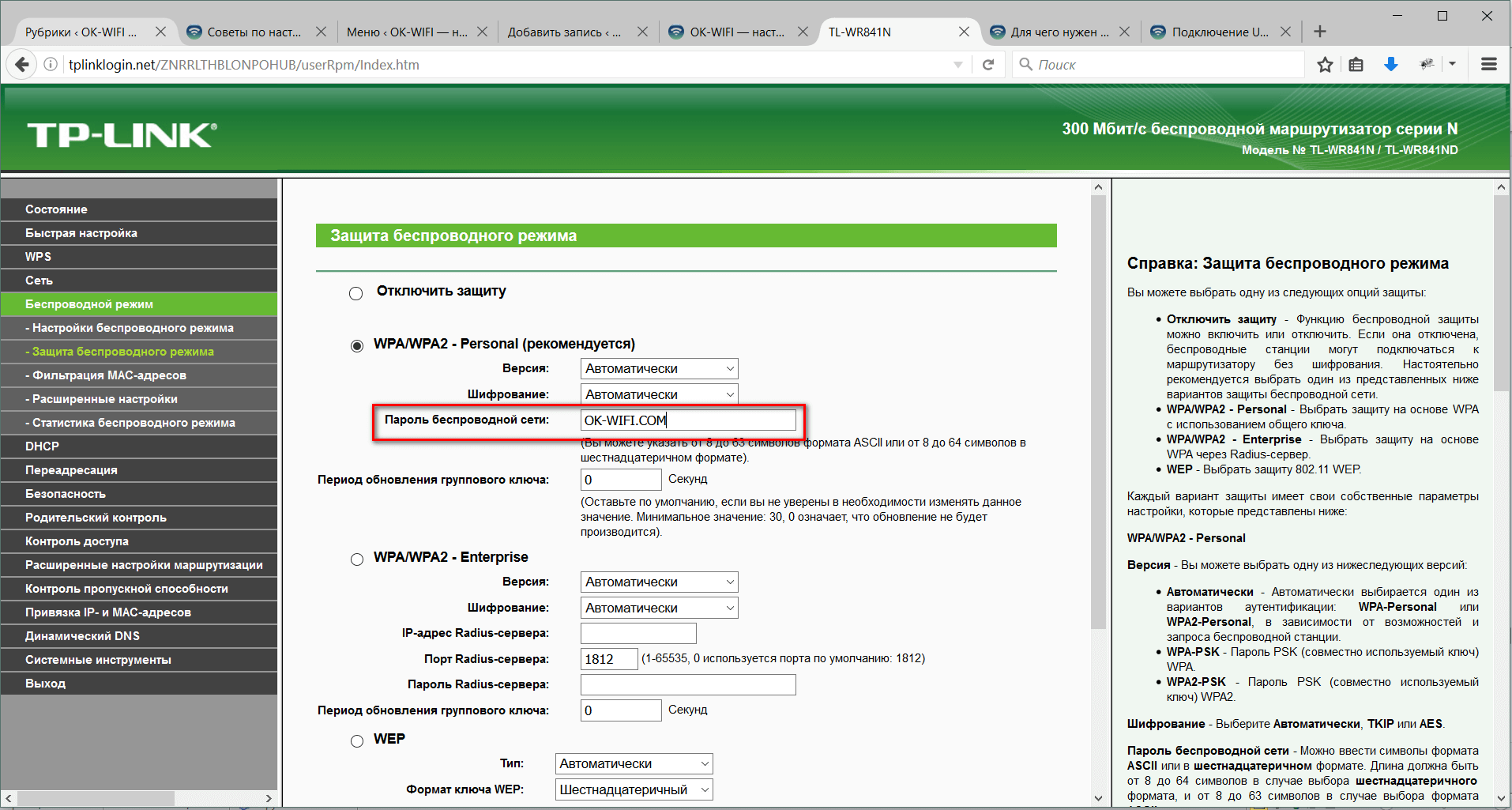This screenshot has width=1512, height=810.
Task: Reload the page with the refresh icon
Action: point(987,65)
